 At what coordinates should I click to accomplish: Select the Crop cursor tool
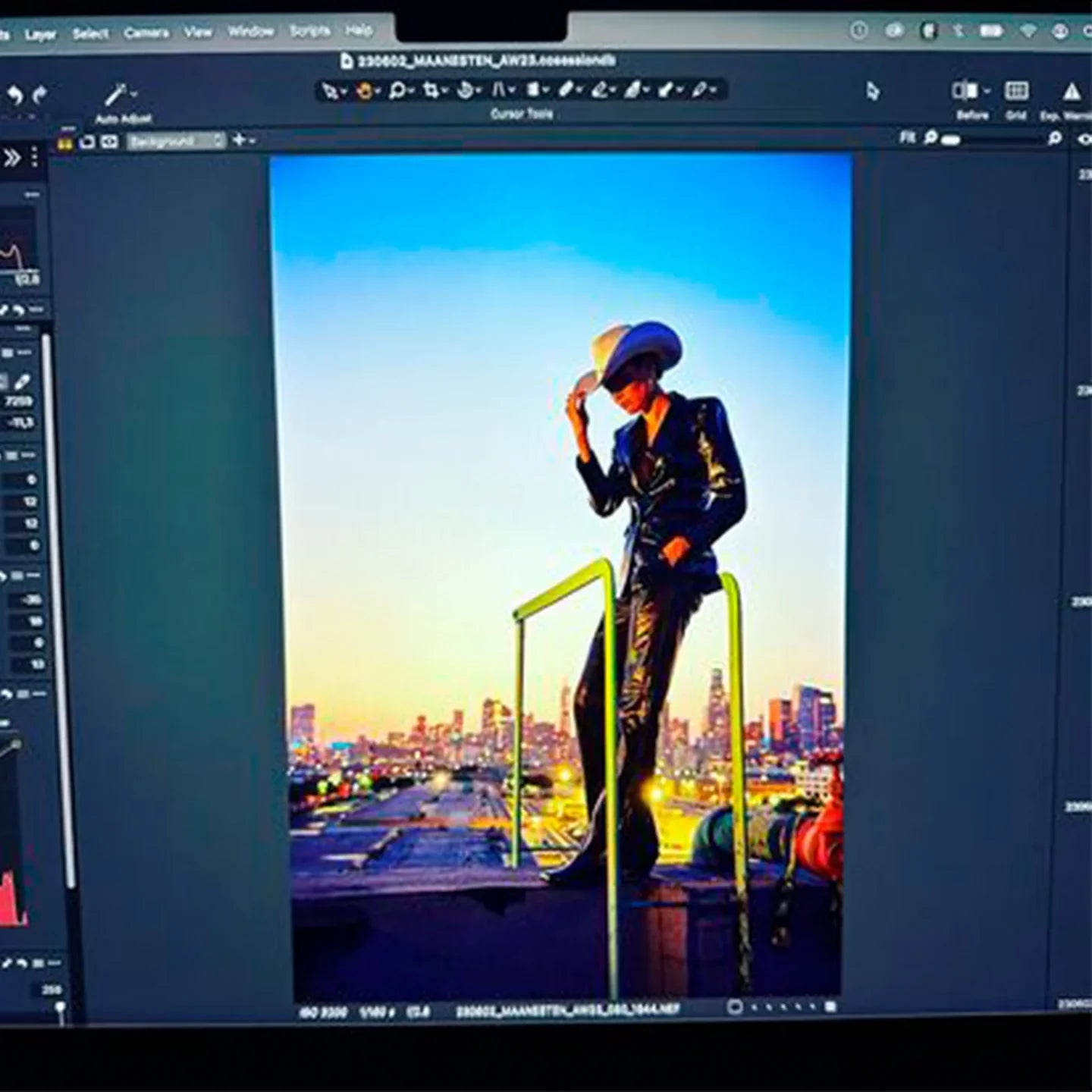coord(431,91)
